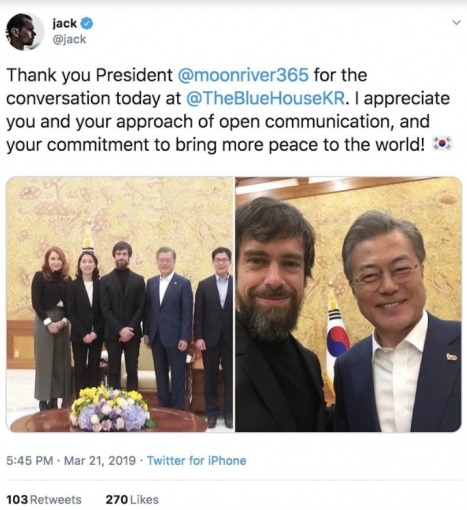View the 103 Retweets list
The width and height of the screenshot is (467, 510).
pos(44,499)
